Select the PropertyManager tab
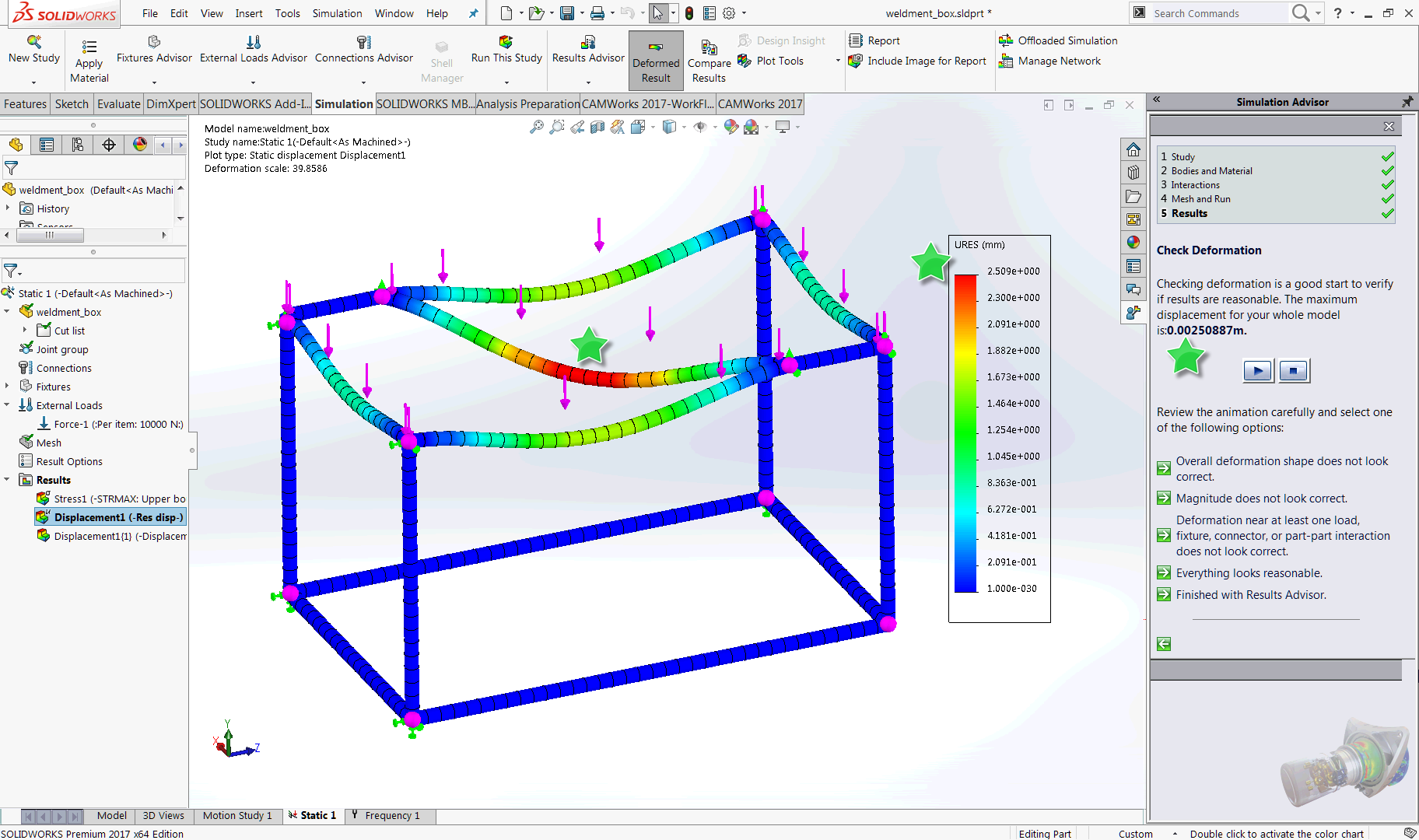The height and width of the screenshot is (840, 1419). tap(47, 145)
